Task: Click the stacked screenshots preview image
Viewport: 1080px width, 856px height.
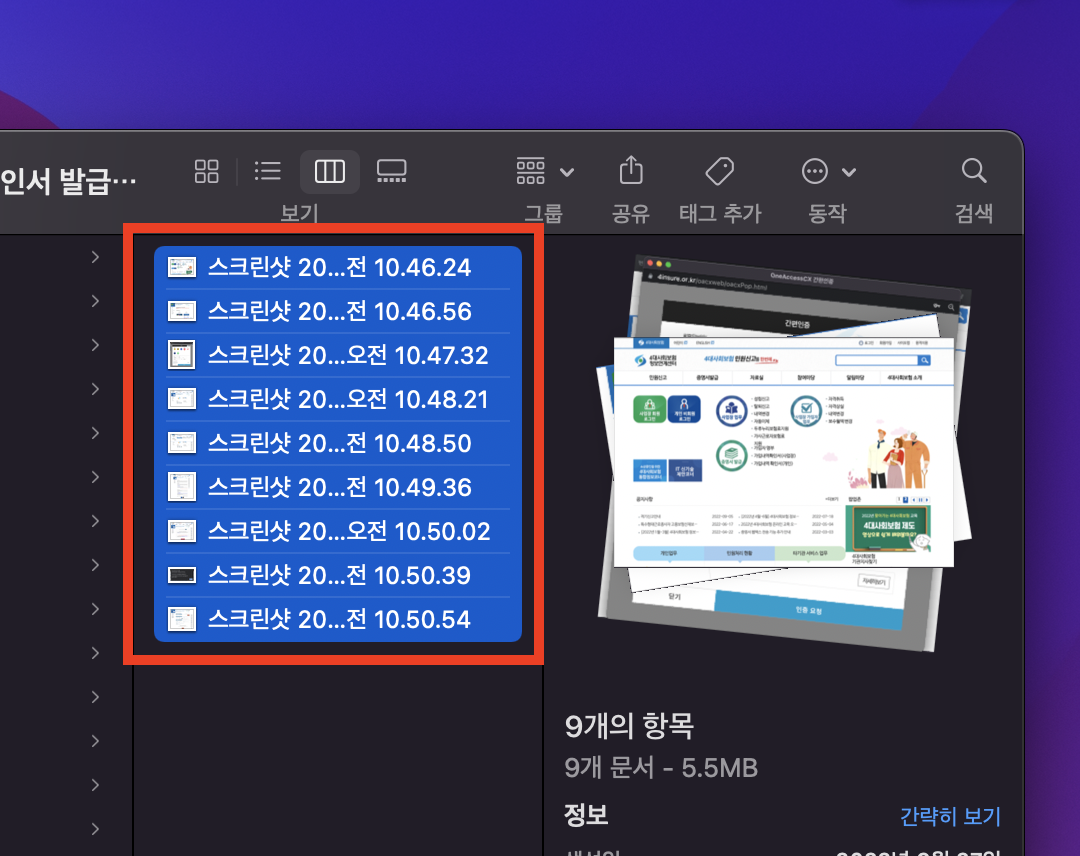Action: [x=784, y=454]
